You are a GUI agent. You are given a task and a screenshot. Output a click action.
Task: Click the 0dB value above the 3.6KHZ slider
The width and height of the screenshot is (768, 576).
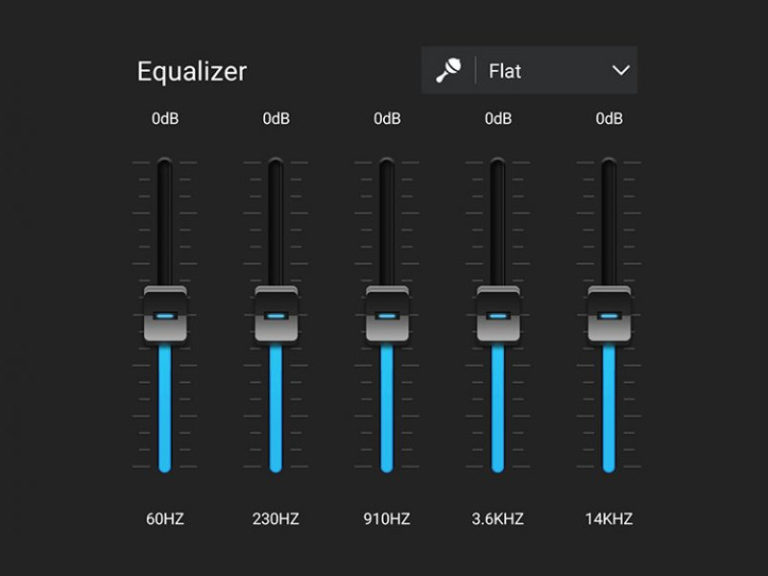pyautogui.click(x=498, y=119)
